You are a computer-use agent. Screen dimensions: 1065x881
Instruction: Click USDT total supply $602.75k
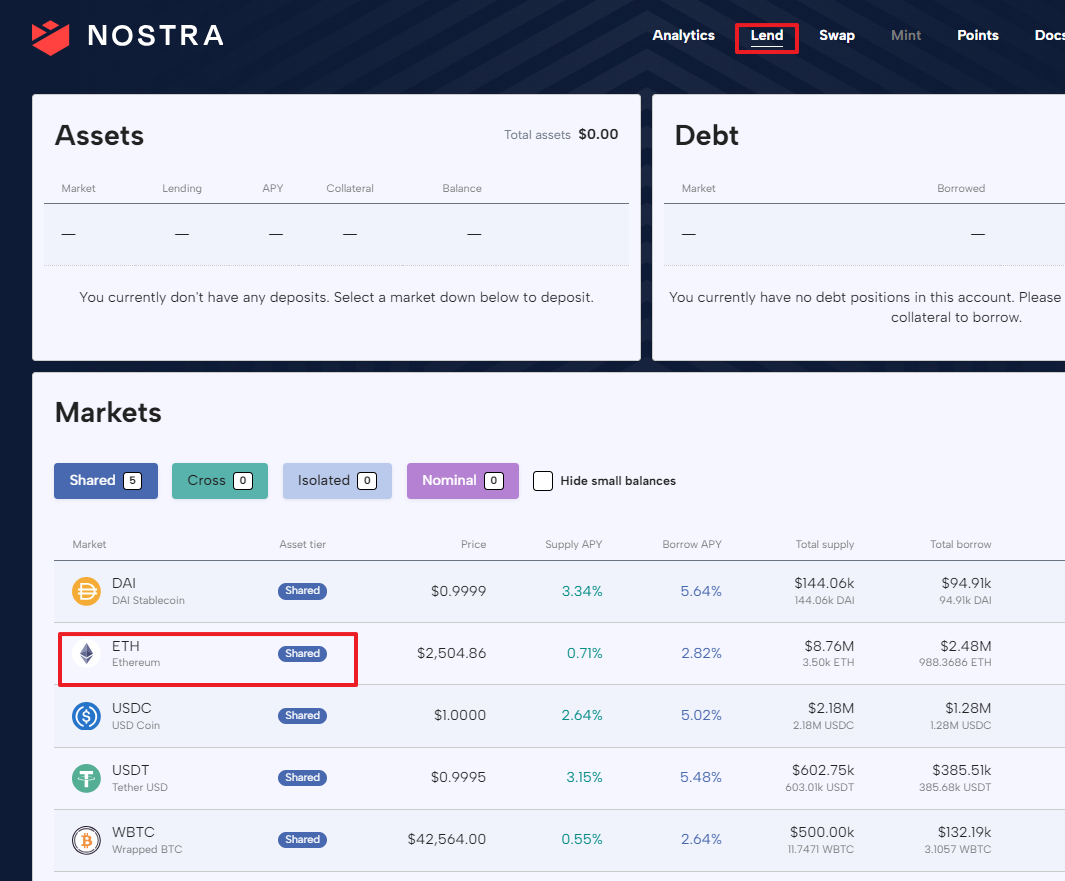point(823,770)
